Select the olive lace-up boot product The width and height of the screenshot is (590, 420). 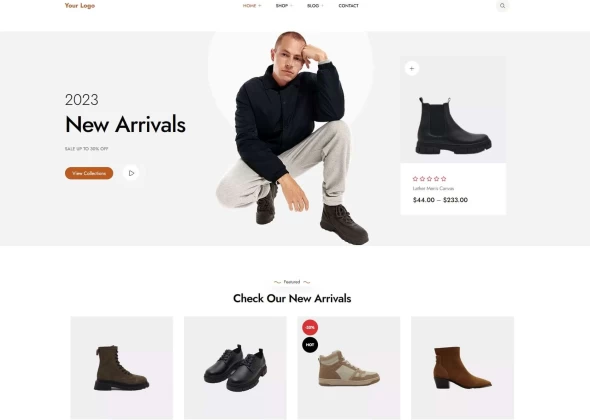pos(122,368)
